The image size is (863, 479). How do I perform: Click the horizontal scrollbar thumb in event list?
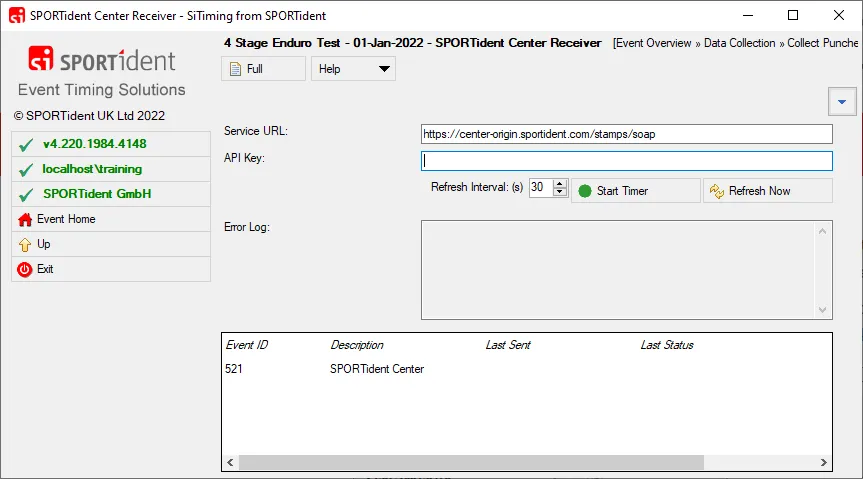point(471,462)
